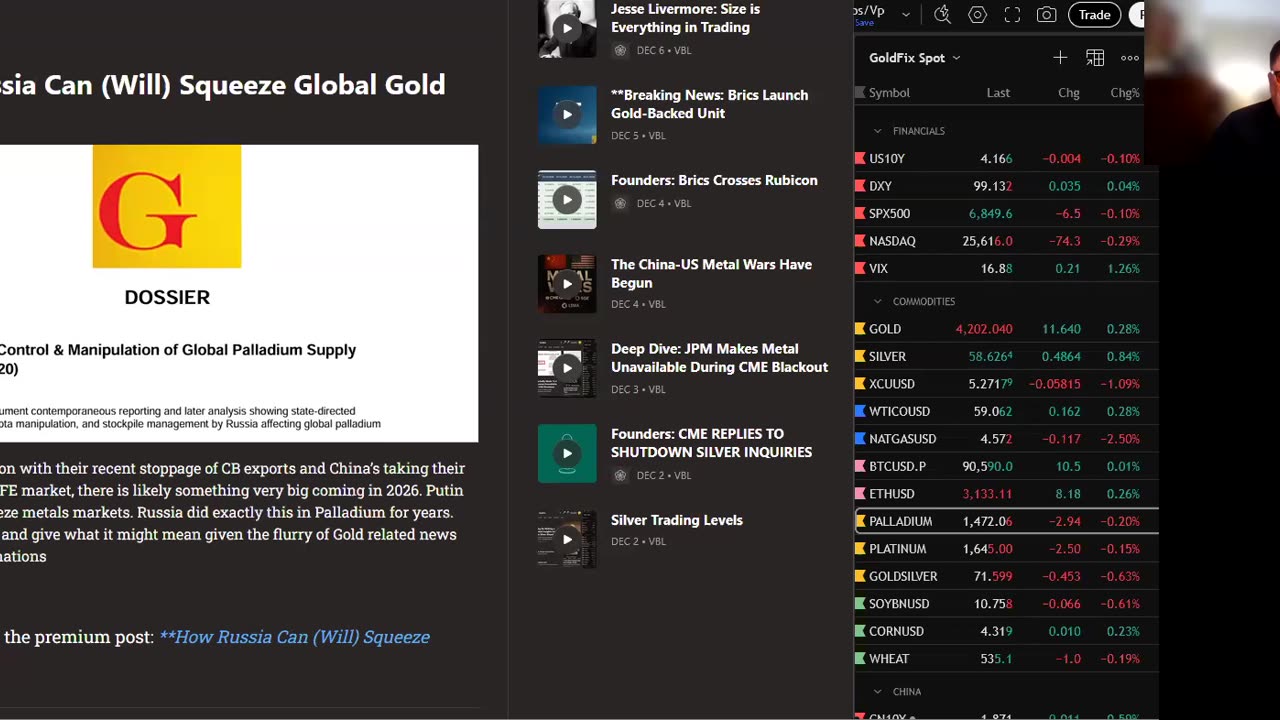Select NATGASUSD symbol row
Screen dimensions: 1280x720
1006,439
